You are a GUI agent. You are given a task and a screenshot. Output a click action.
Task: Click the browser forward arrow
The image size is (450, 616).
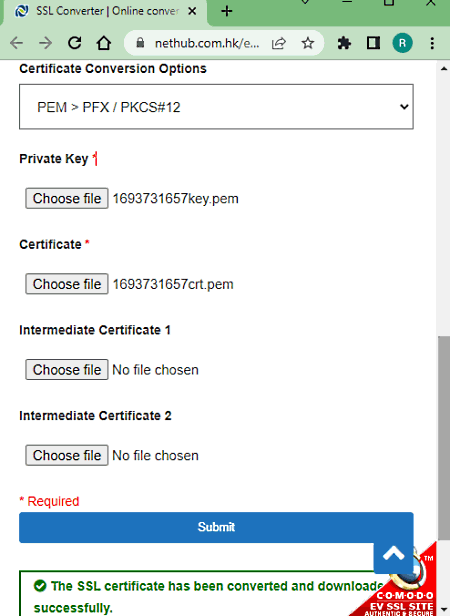[x=46, y=43]
